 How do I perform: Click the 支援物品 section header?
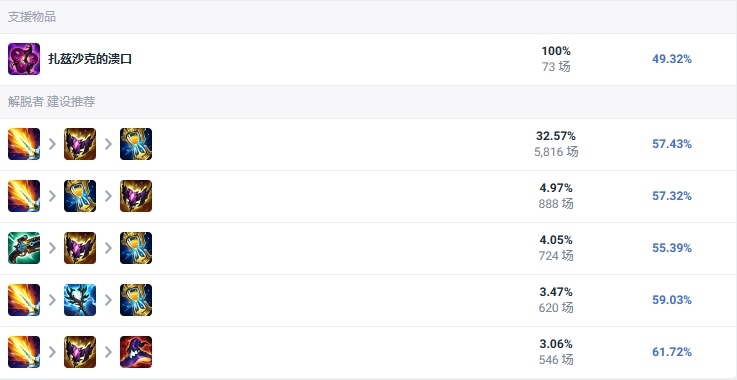pyautogui.click(x=32, y=17)
